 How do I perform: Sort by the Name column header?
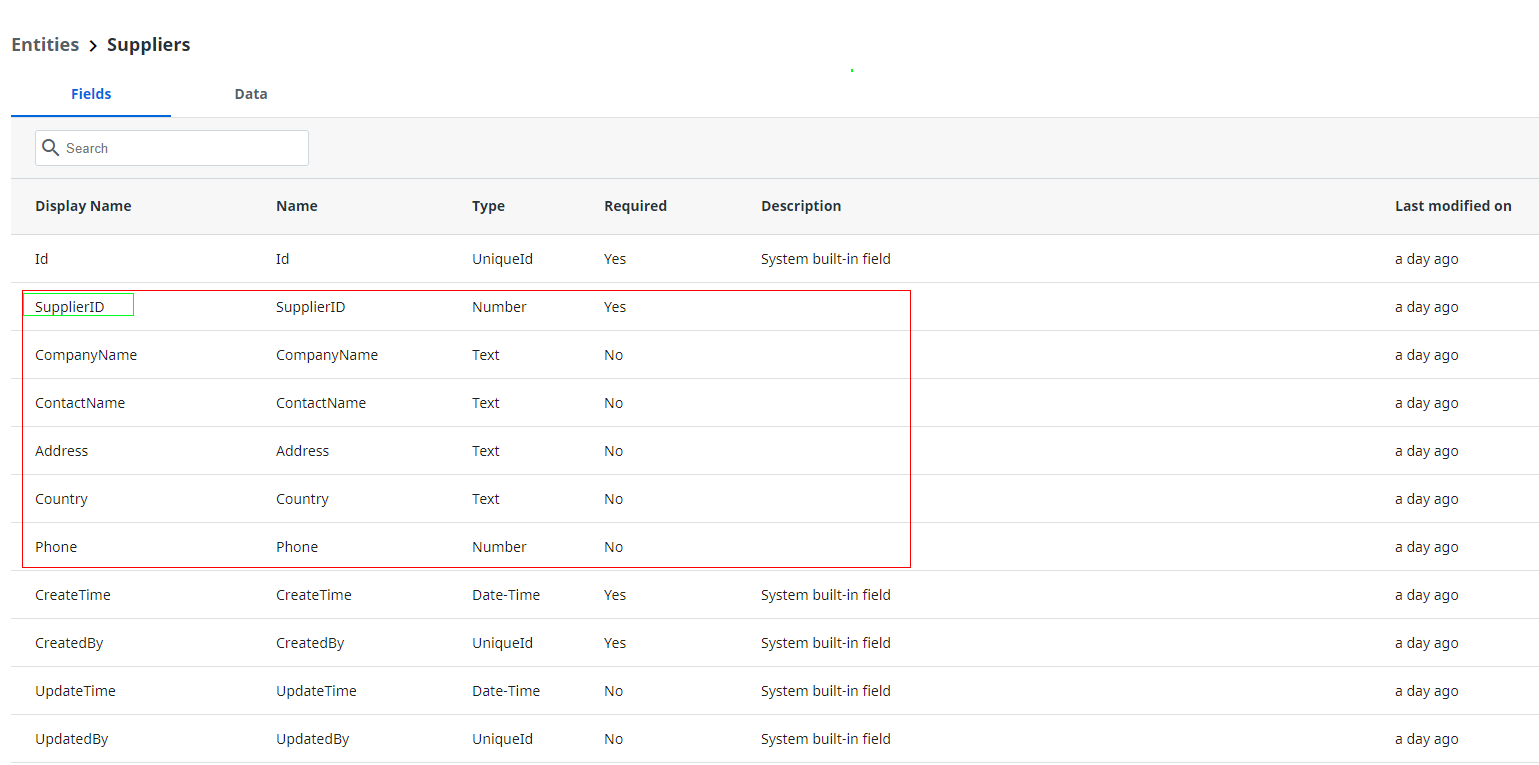point(296,205)
